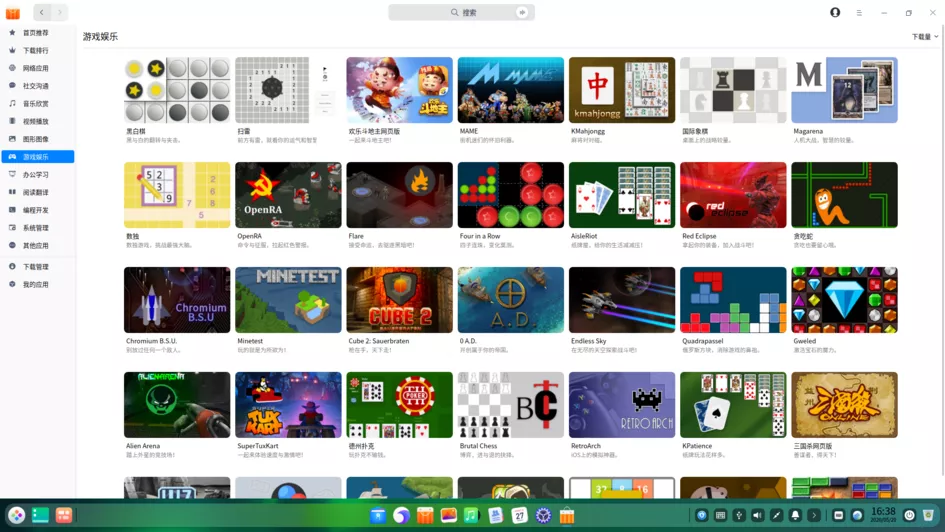Open the calendar icon showing 27 in dock
Image resolution: width=945 pixels, height=532 pixels.
[519, 515]
